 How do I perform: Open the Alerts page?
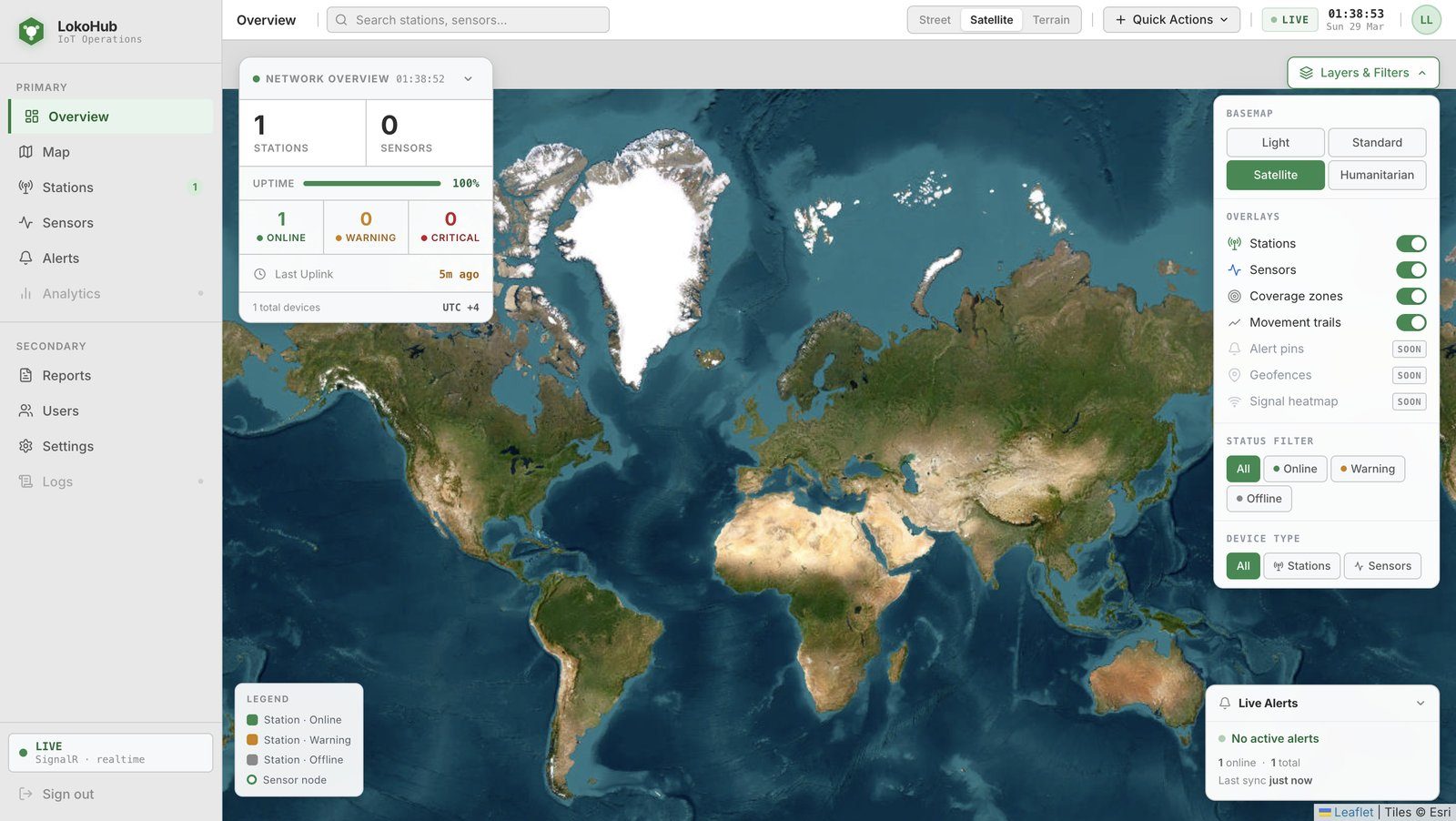[x=111, y=258]
